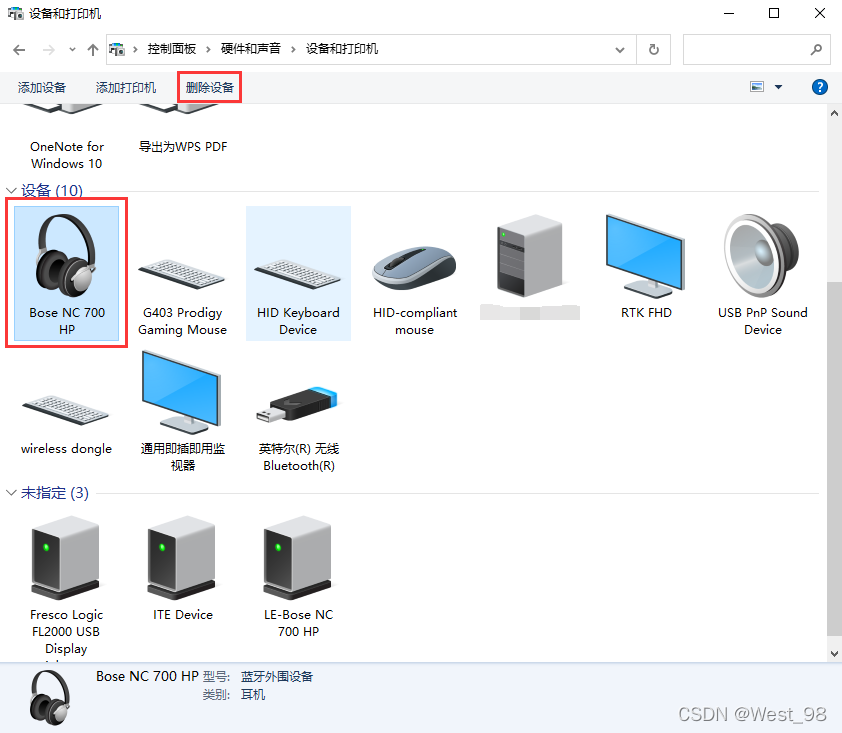The width and height of the screenshot is (842, 733).
Task: Minimize the 设备和打印机 window
Action: click(x=729, y=13)
